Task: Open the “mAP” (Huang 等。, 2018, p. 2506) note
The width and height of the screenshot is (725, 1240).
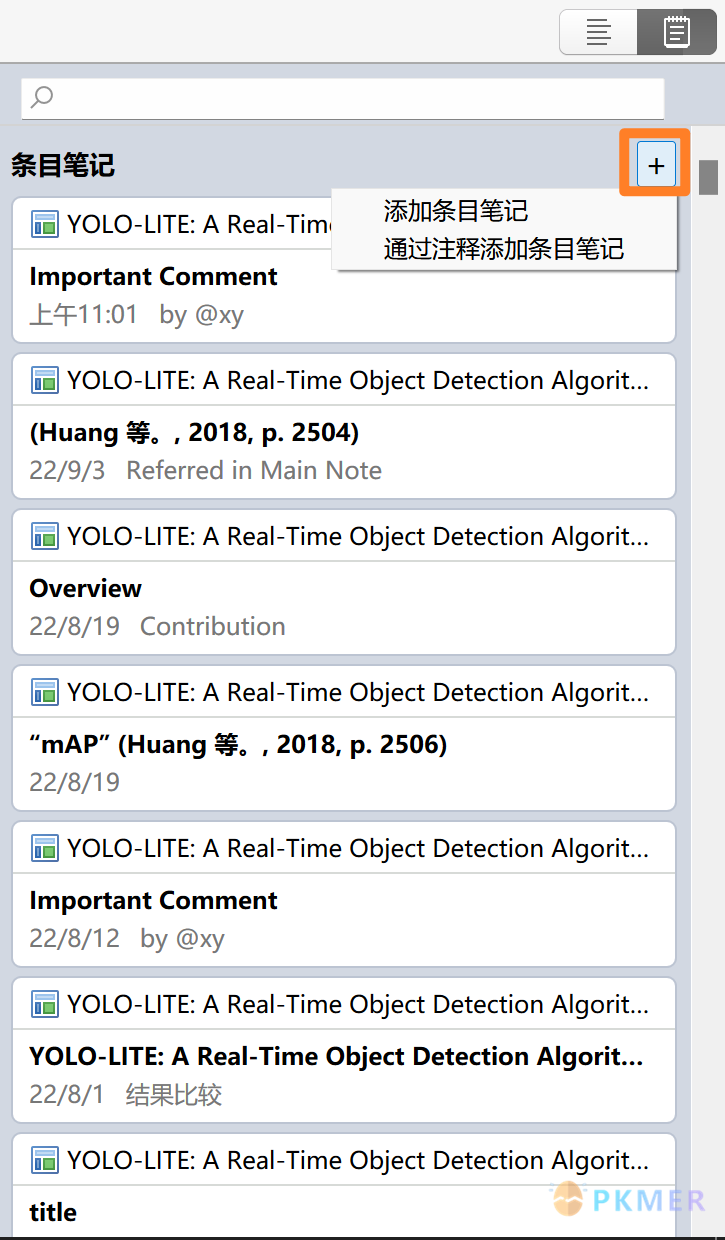Action: point(344,763)
